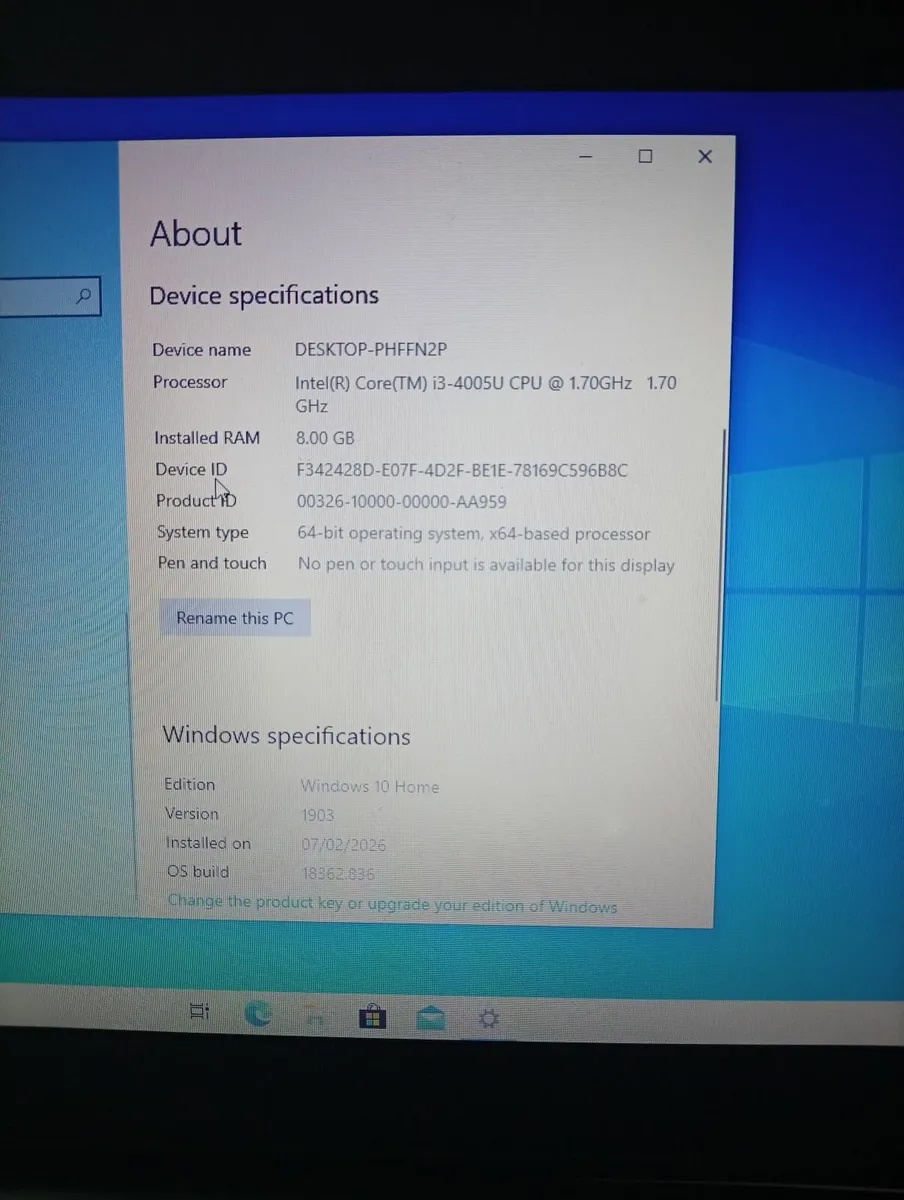This screenshot has width=904, height=1200.
Task: Click the Product ID value
Action: point(401,500)
